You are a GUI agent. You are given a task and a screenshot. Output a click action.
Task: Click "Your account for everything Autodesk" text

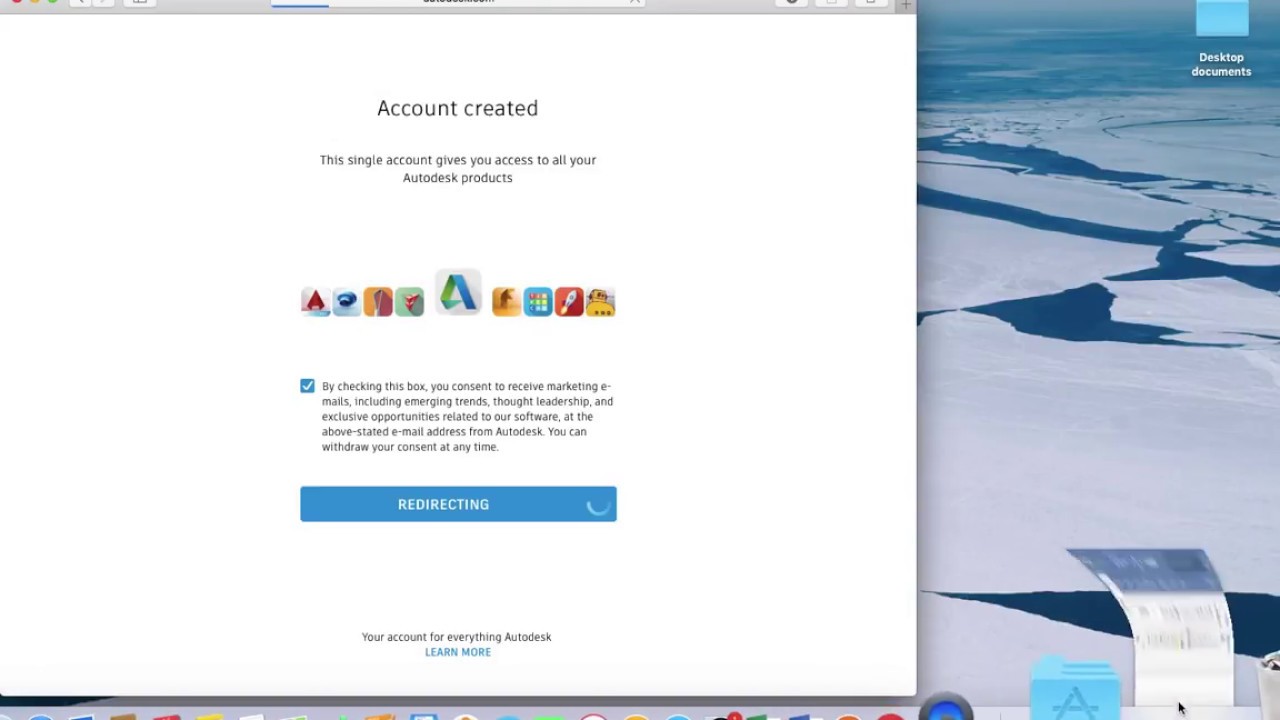457,637
